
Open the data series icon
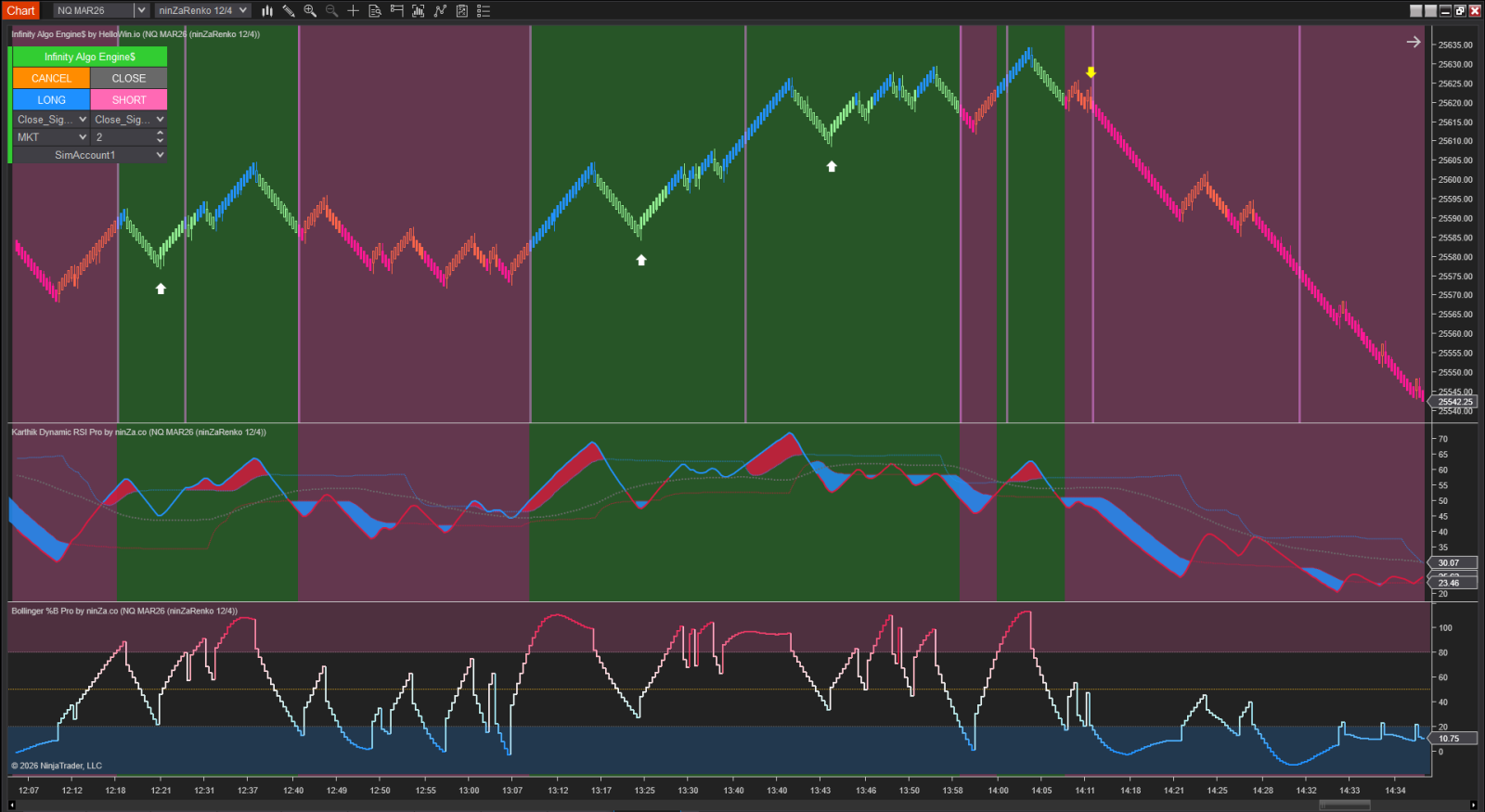pos(419,11)
